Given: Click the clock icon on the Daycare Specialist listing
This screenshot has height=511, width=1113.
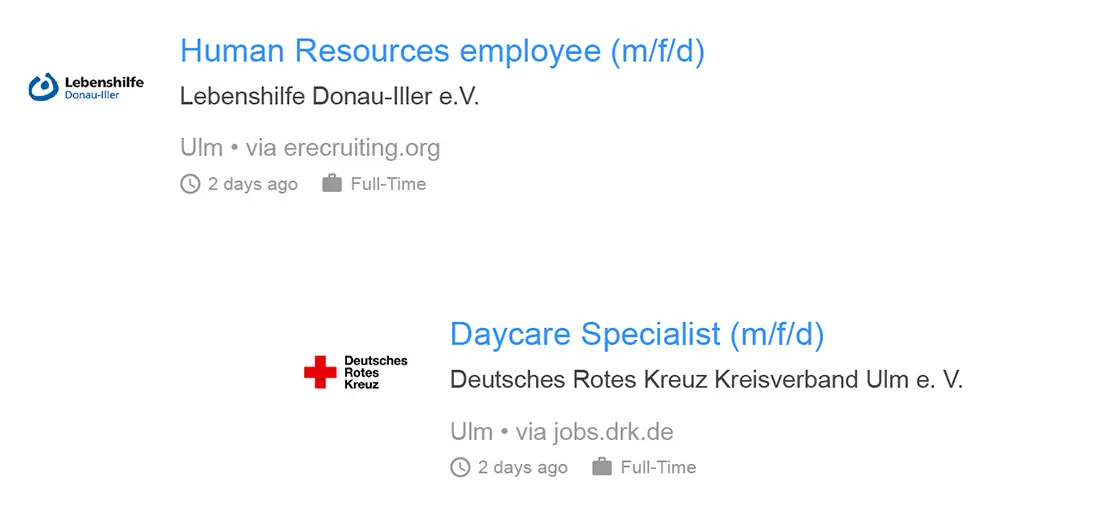Looking at the screenshot, I should pyautogui.click(x=460, y=467).
